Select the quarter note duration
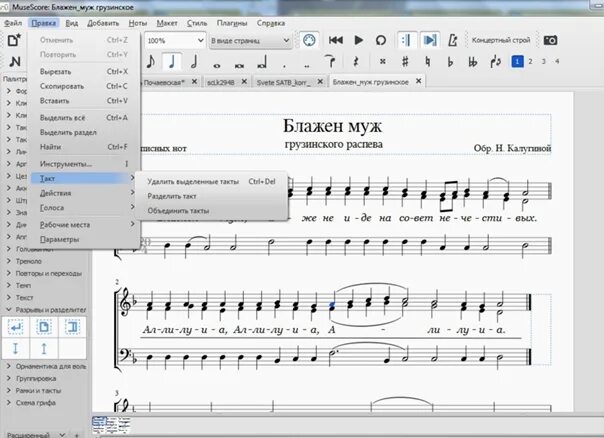Image resolution: width=604 pixels, height=438 pixels. click(172, 62)
